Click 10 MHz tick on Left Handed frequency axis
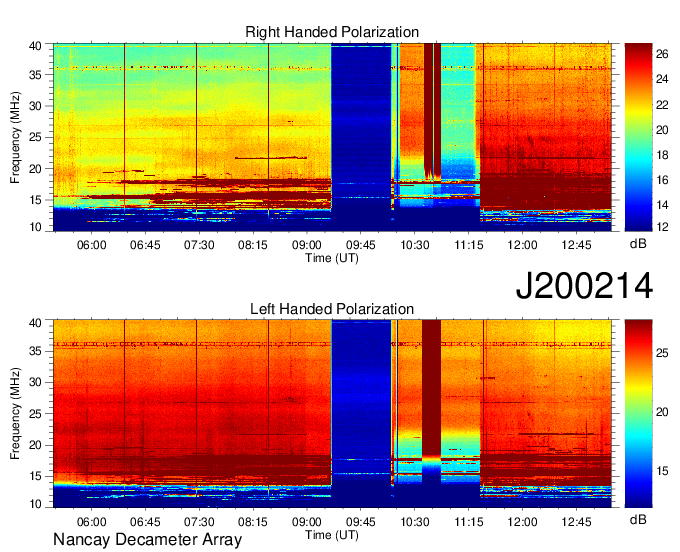The image size is (680, 552). 35,503
